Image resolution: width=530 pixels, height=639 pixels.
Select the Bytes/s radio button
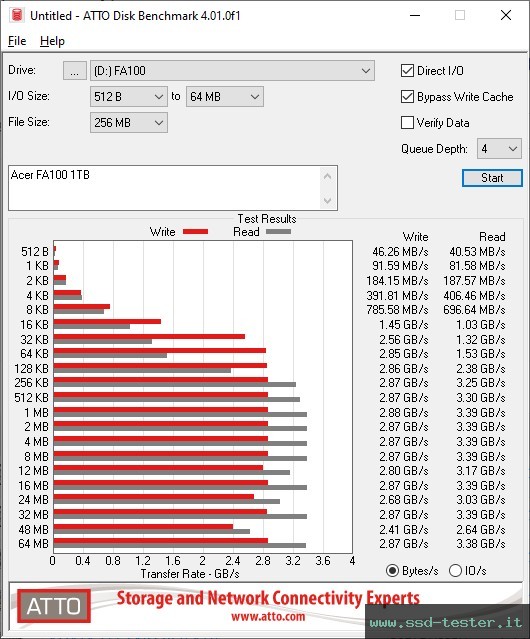392,571
